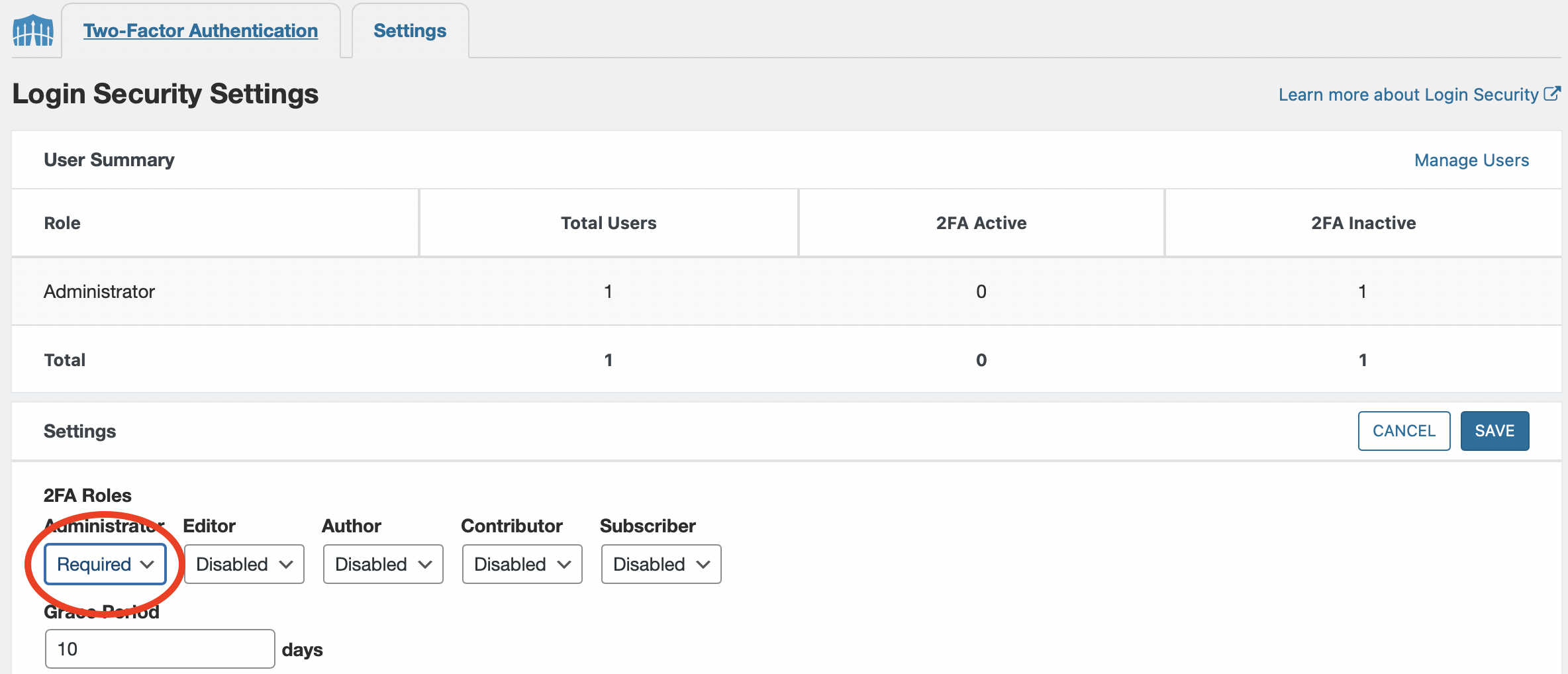The width and height of the screenshot is (1568, 674).
Task: Open Learn more about Login Security link
Action: [1408, 95]
